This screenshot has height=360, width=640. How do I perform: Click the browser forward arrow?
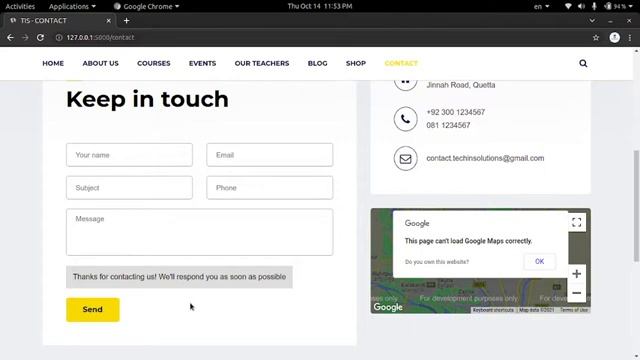(25, 38)
